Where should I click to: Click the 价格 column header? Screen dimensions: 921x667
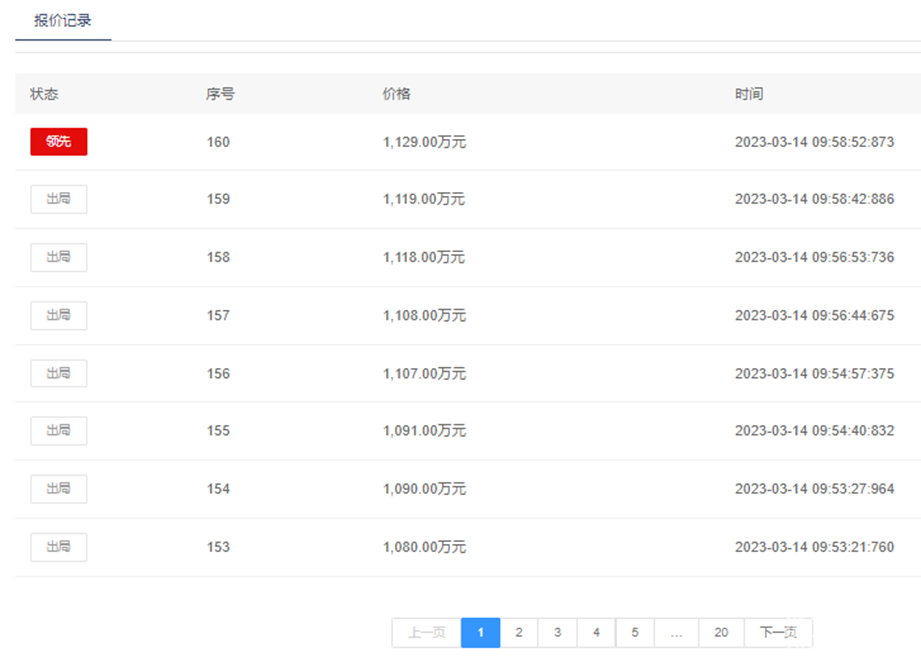(396, 94)
